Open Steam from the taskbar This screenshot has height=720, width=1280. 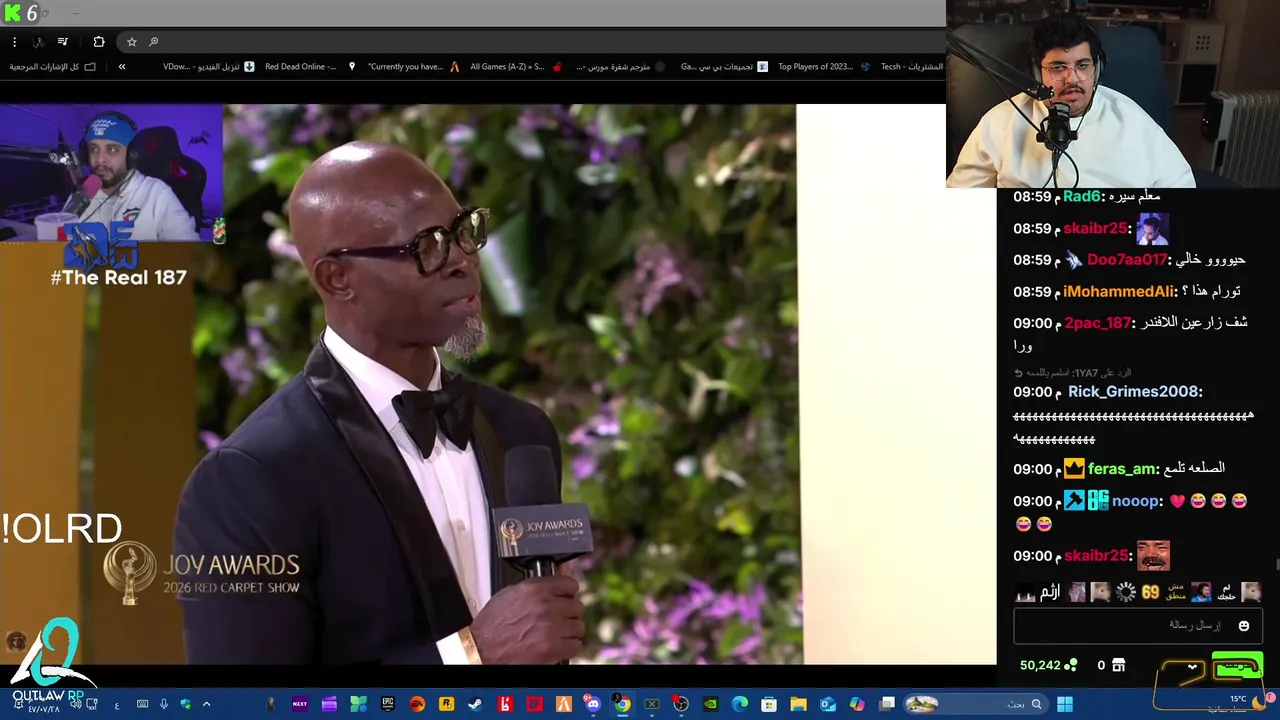475,704
